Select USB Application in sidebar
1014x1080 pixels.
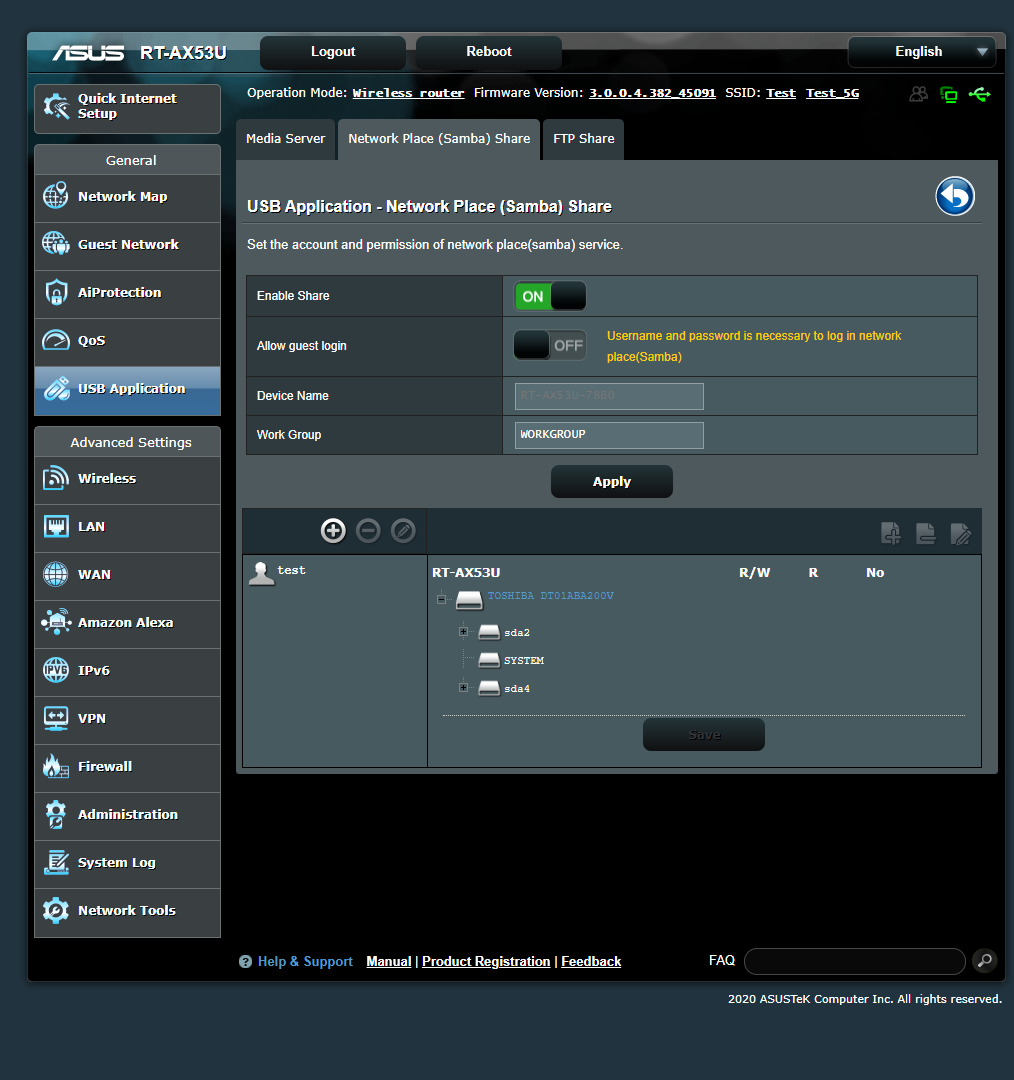point(127,390)
